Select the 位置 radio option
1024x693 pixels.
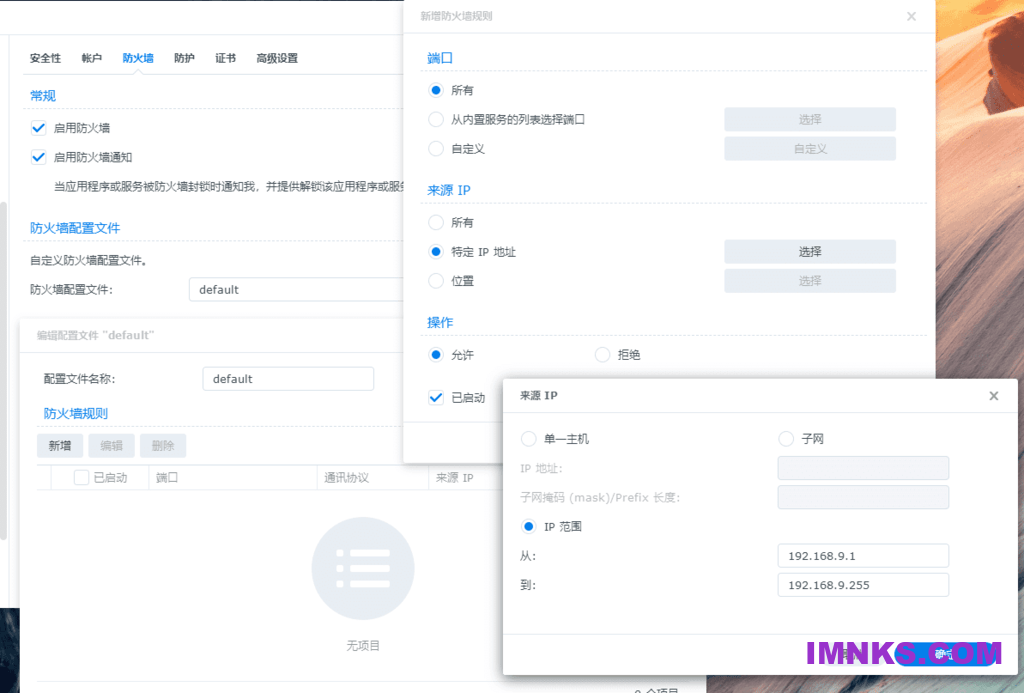(436, 281)
